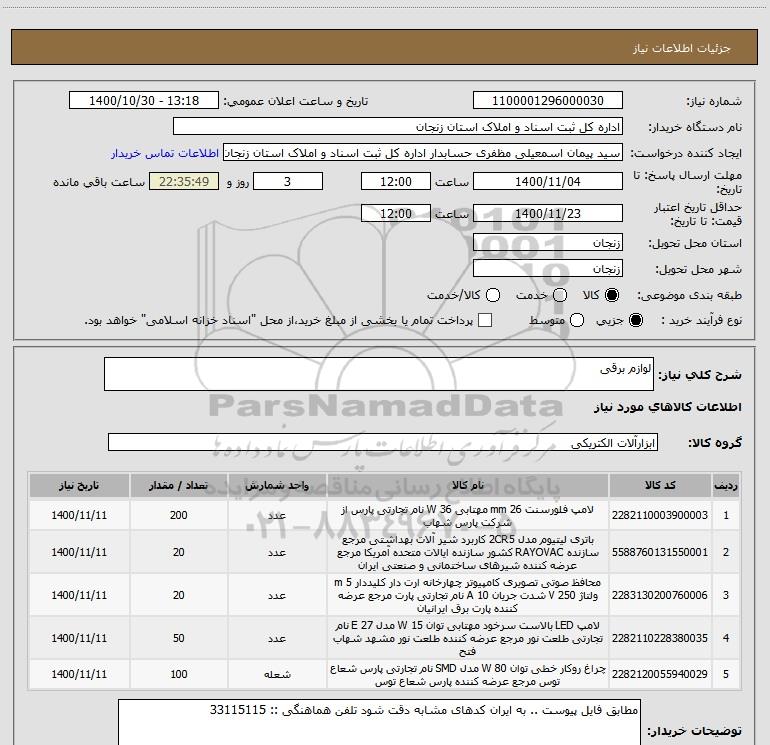Select the خدمت radio button
Image resolution: width=770 pixels, height=745 pixels.
(x=560, y=295)
